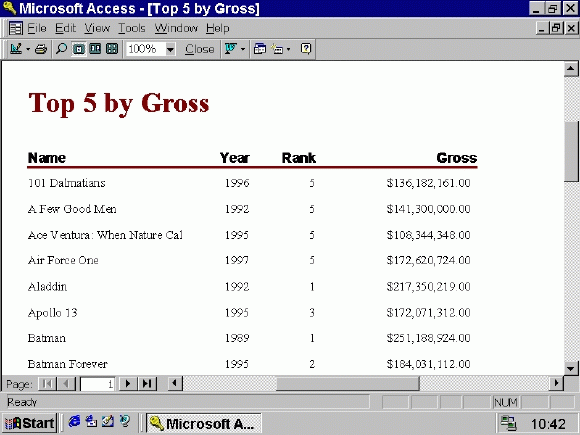
Task: Click the Office Assistant help icon
Action: point(306,49)
